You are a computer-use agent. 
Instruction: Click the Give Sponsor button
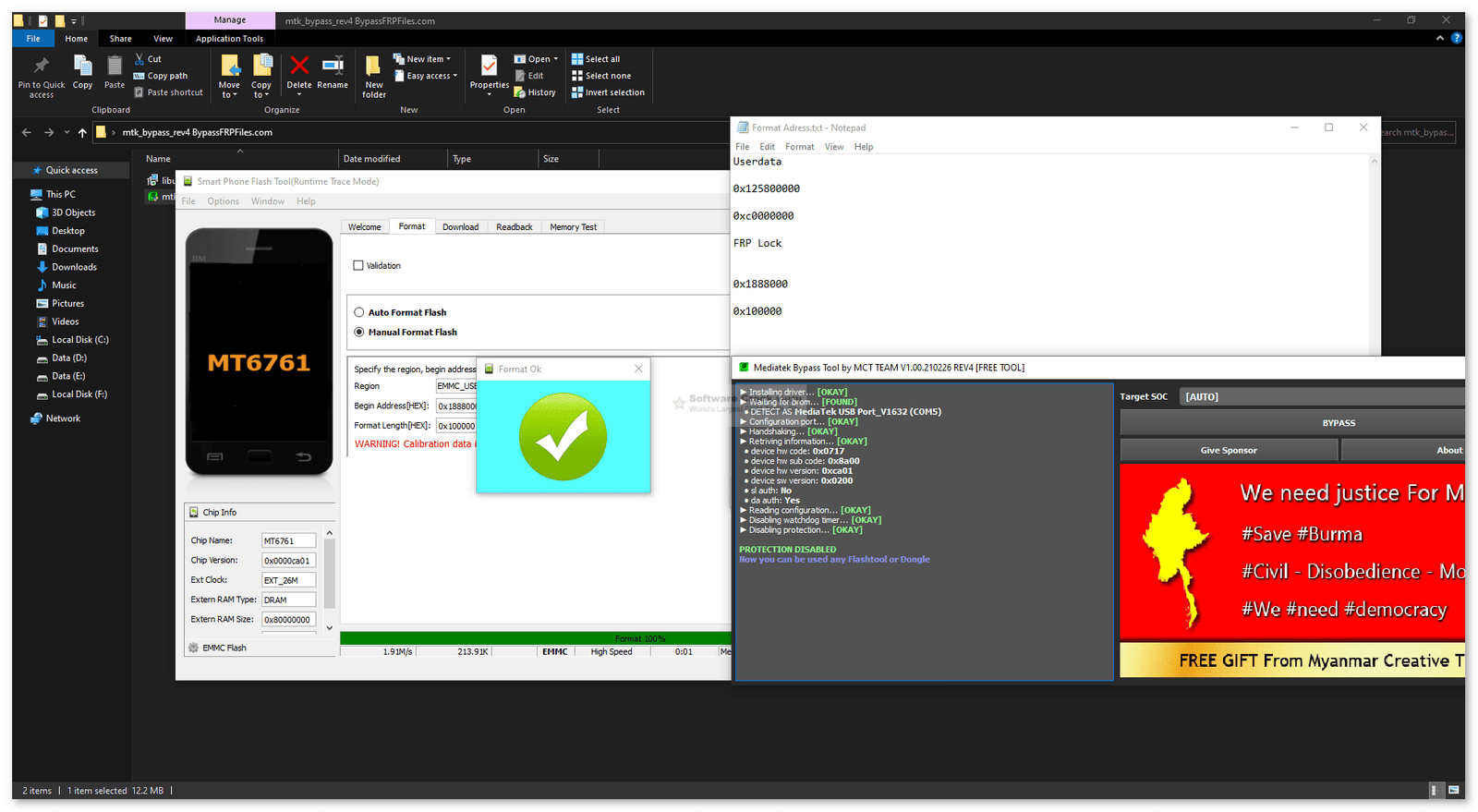1228,451
